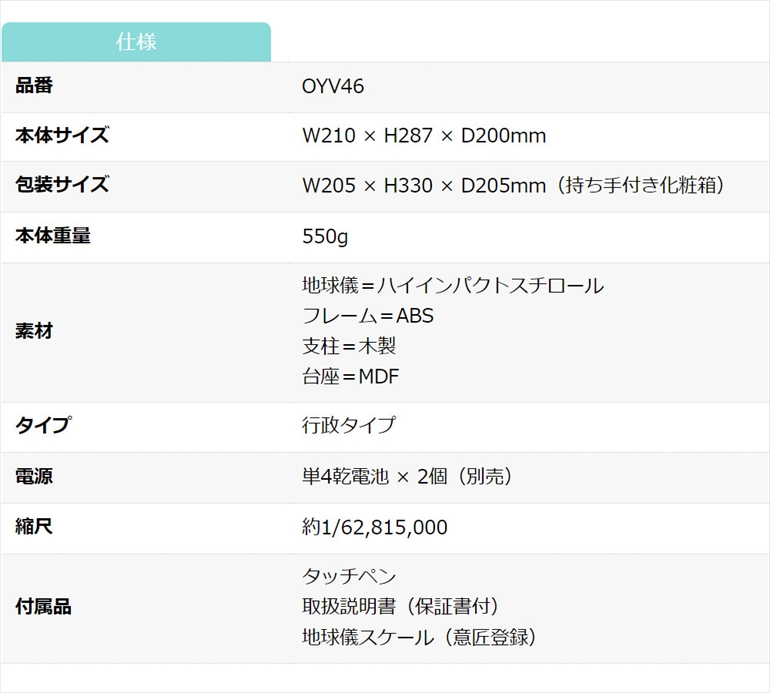Click the 550g weight value
The image size is (770, 693).
click(325, 237)
